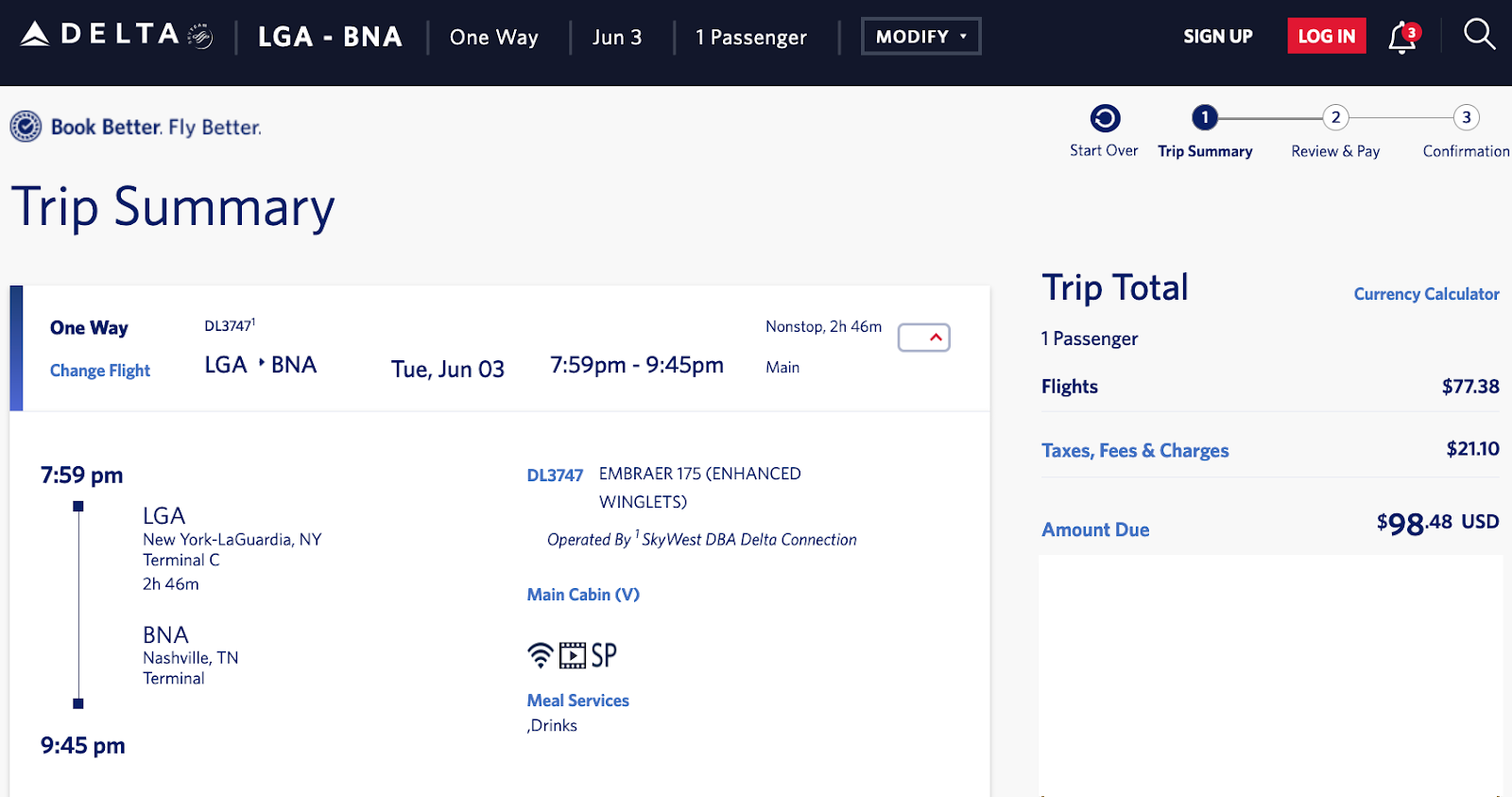The image size is (1512, 797).
Task: Click the Delta logo in the header
Action: [x=116, y=35]
